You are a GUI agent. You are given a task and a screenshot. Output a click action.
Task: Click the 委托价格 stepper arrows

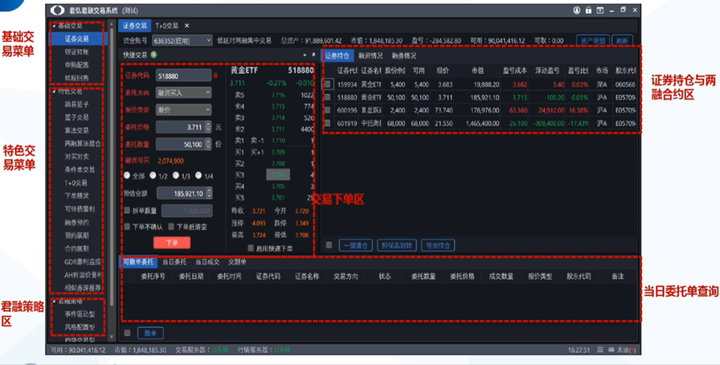(208, 127)
